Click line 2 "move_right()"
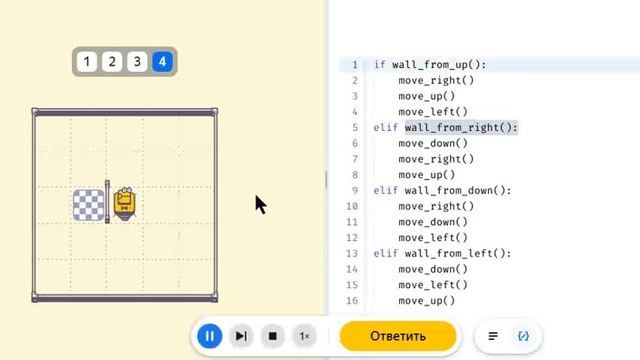Screen dimensions: 640x360 click(436, 80)
